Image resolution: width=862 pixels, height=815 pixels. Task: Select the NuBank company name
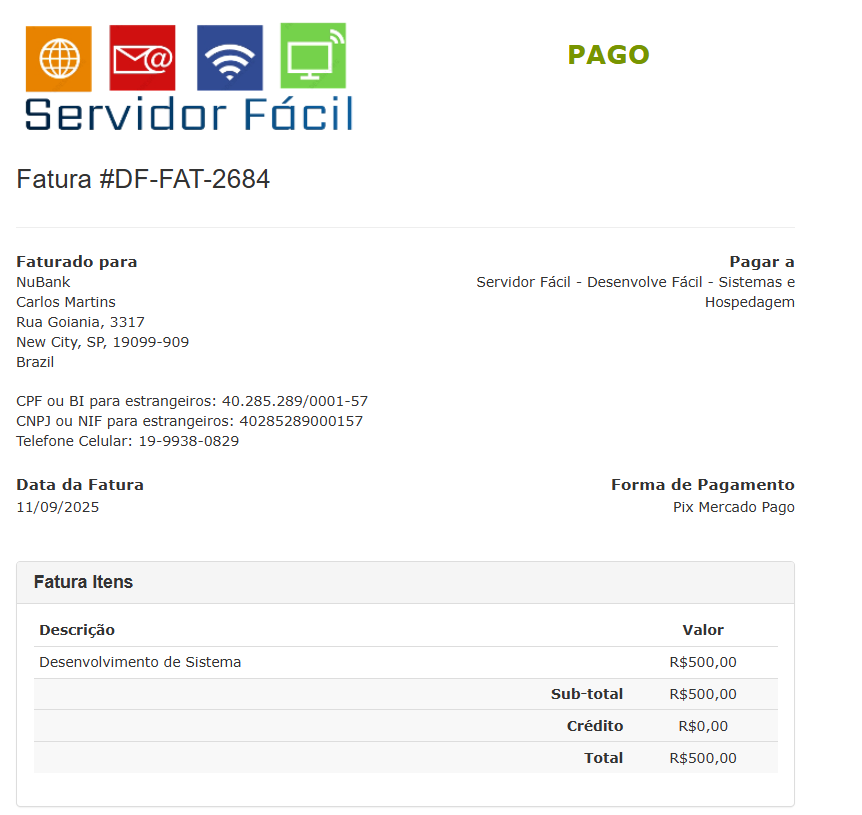click(43, 282)
